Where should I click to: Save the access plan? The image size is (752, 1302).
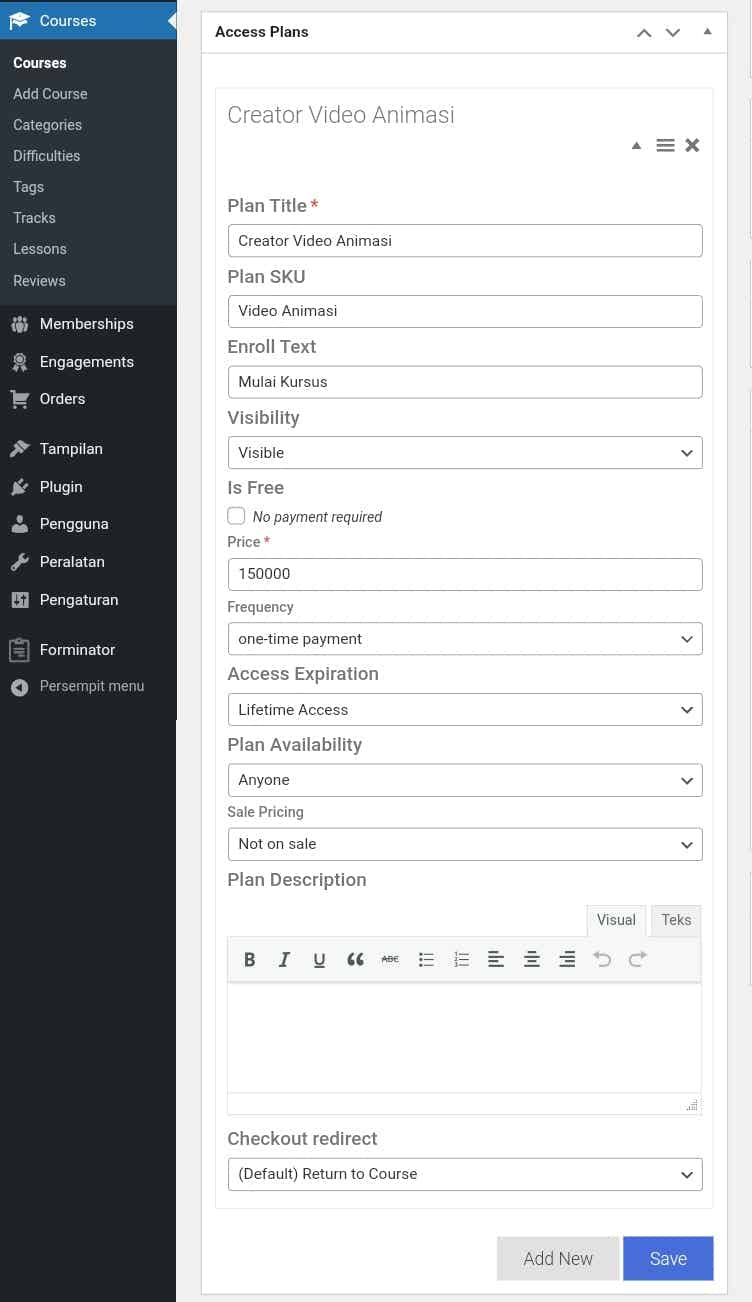pyautogui.click(x=668, y=1259)
